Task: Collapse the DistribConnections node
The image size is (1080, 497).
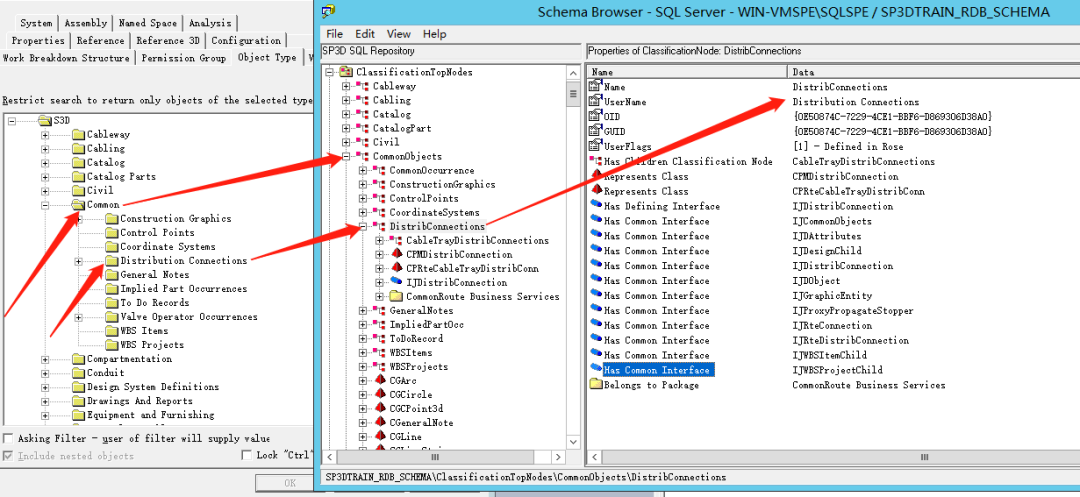Action: pos(363,226)
